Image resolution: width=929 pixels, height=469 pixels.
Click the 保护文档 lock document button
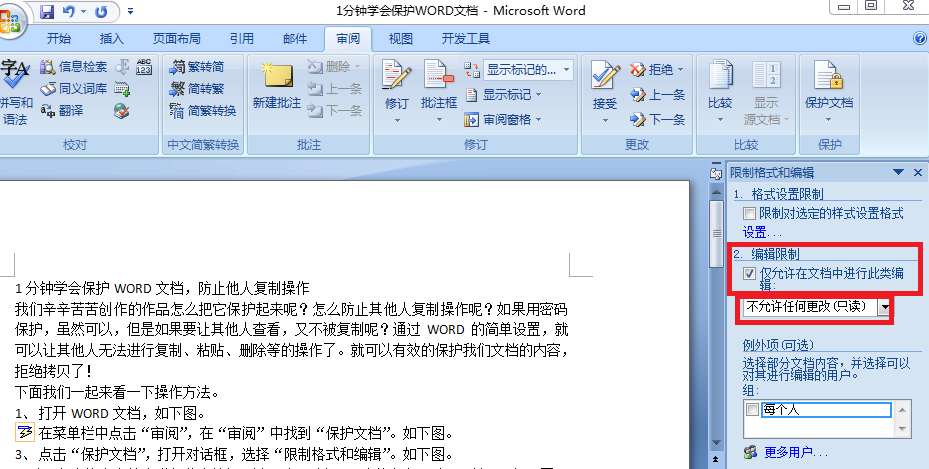pyautogui.click(x=829, y=91)
